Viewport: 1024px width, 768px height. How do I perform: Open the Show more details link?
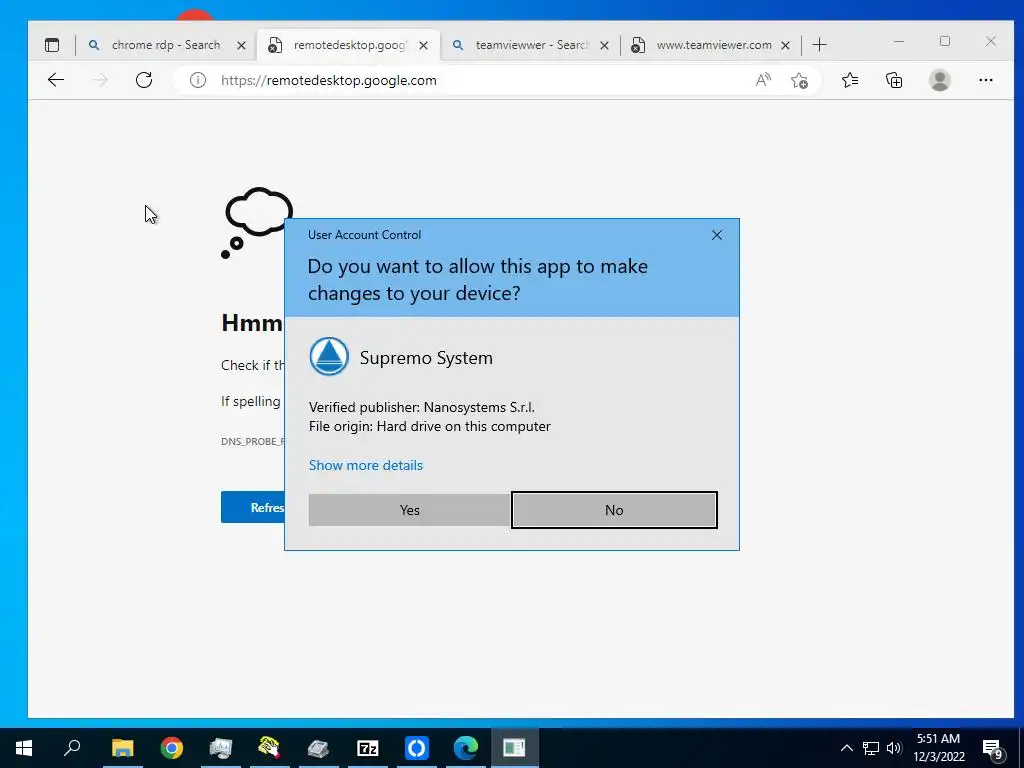pos(366,465)
